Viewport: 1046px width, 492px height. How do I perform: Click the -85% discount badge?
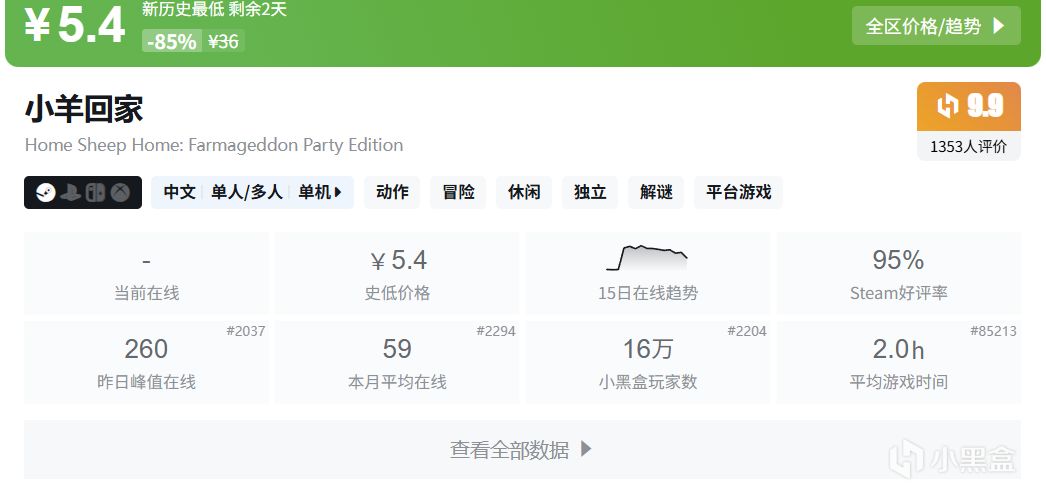172,41
